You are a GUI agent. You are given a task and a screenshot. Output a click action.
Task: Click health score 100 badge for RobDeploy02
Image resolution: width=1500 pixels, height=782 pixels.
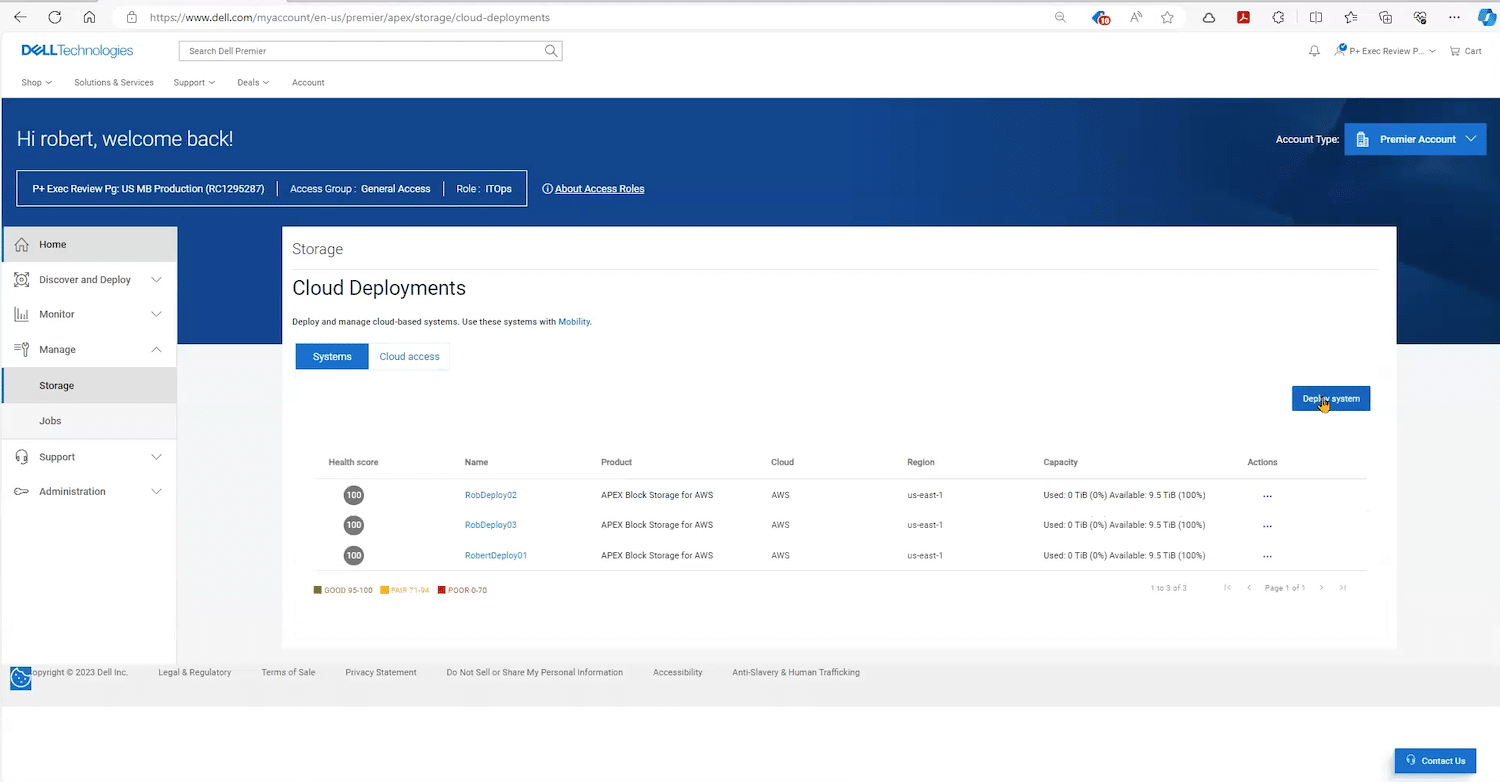pyautogui.click(x=353, y=495)
